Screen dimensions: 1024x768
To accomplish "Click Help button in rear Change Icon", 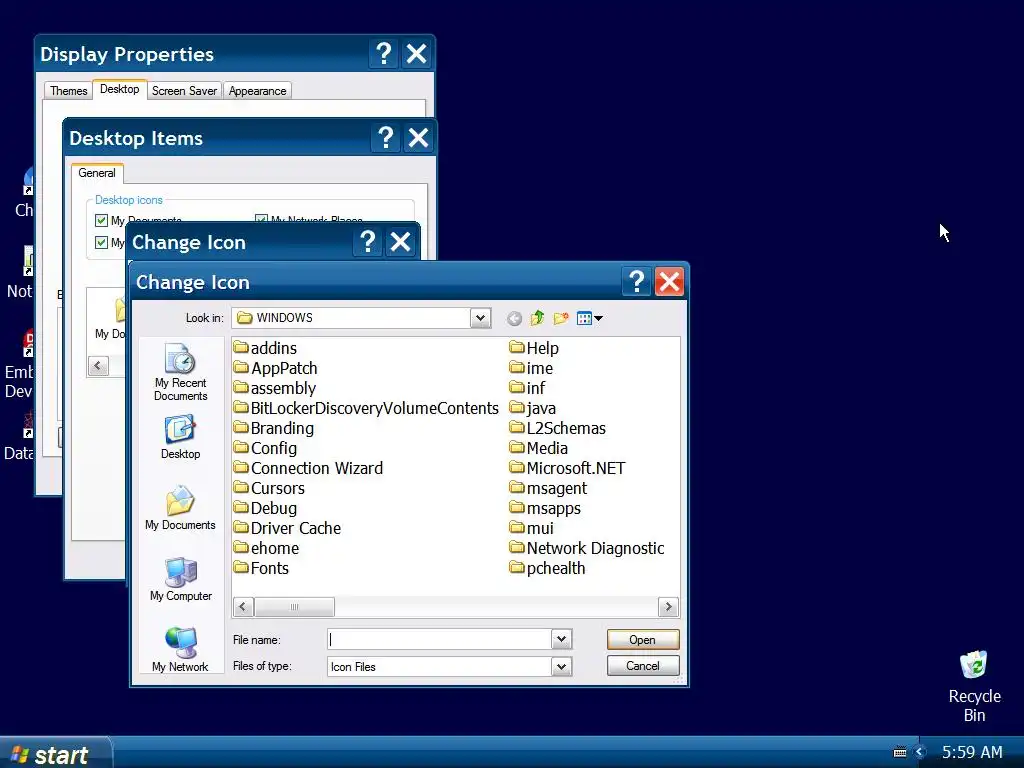I will click(368, 242).
